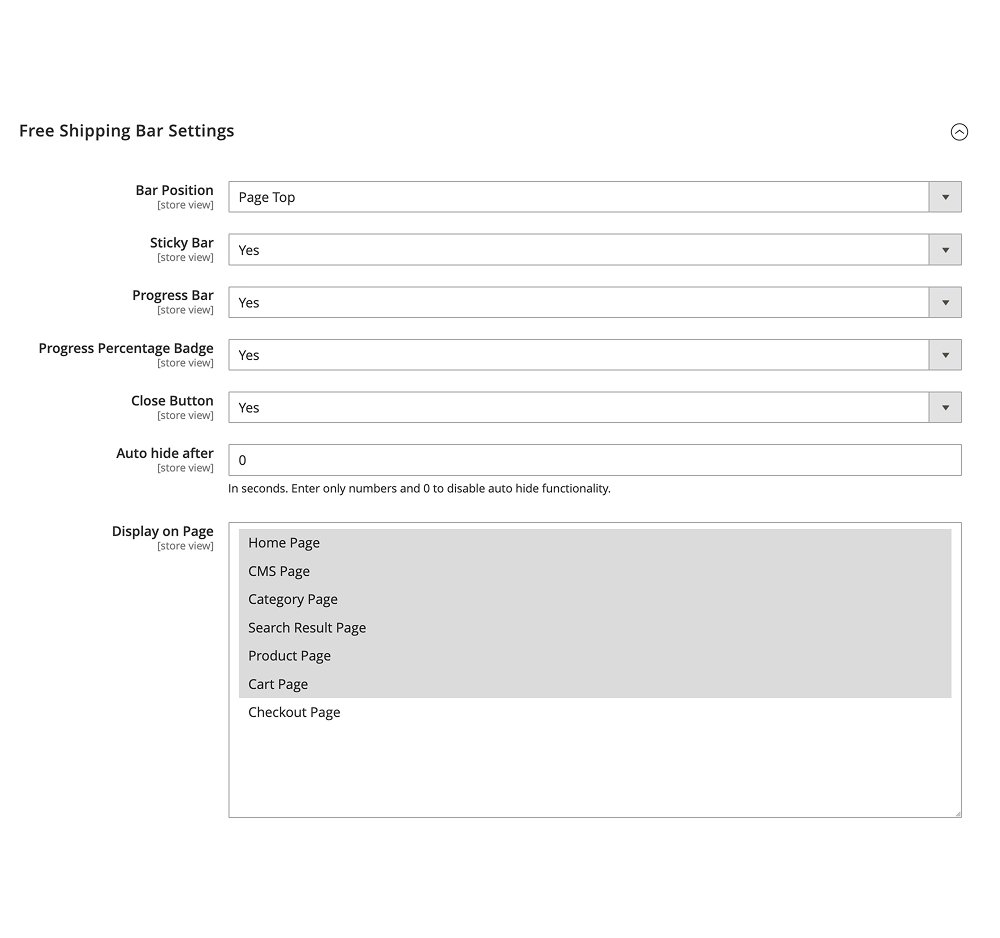Click the Display on Page label
This screenshot has height=938, width=1000.
click(163, 531)
